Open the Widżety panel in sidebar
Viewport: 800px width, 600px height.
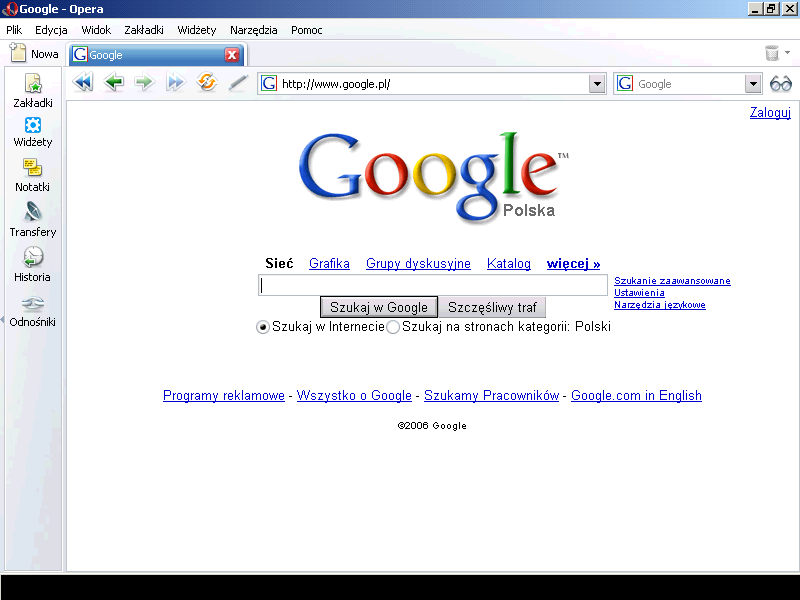[x=33, y=132]
